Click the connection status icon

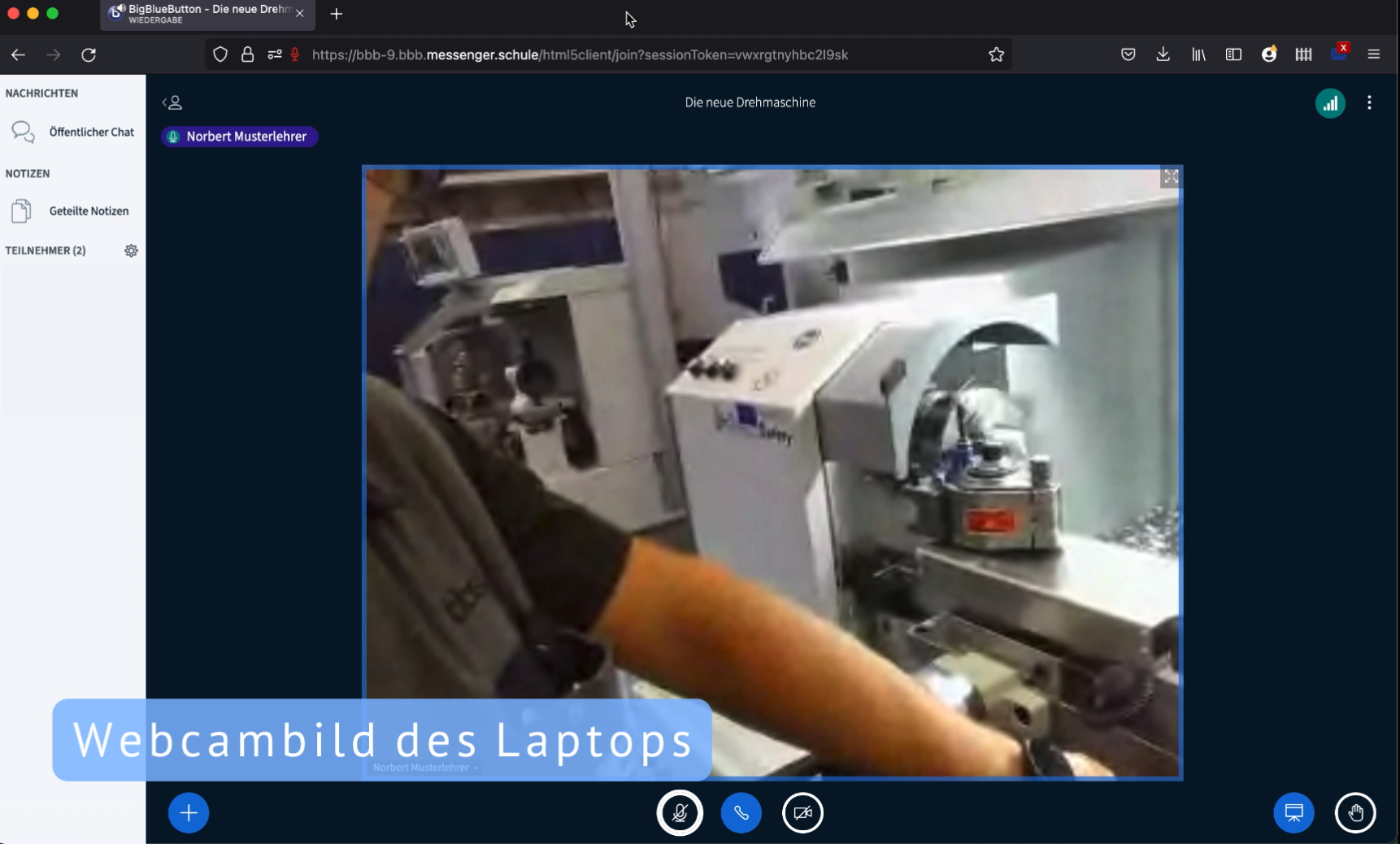click(1330, 103)
